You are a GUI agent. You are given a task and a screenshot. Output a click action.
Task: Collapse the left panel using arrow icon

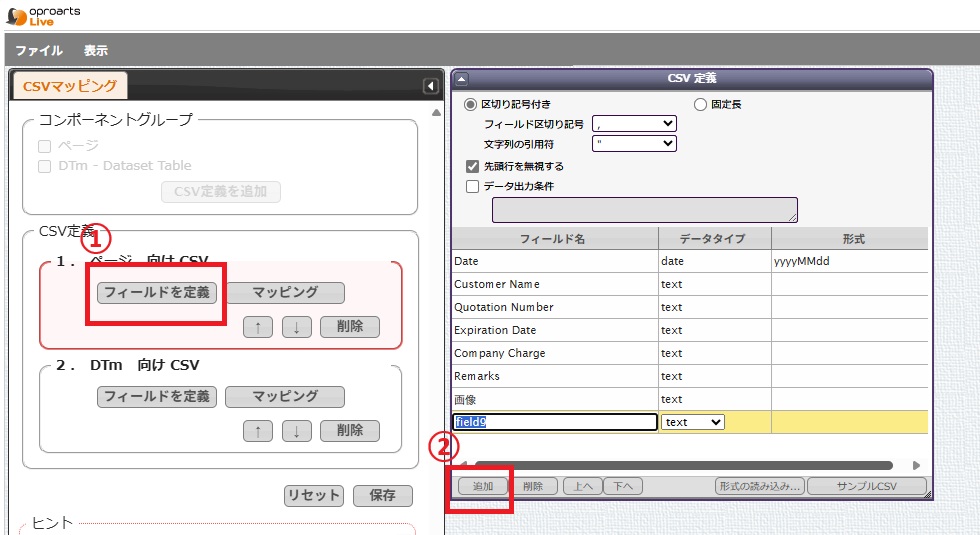[x=430, y=87]
